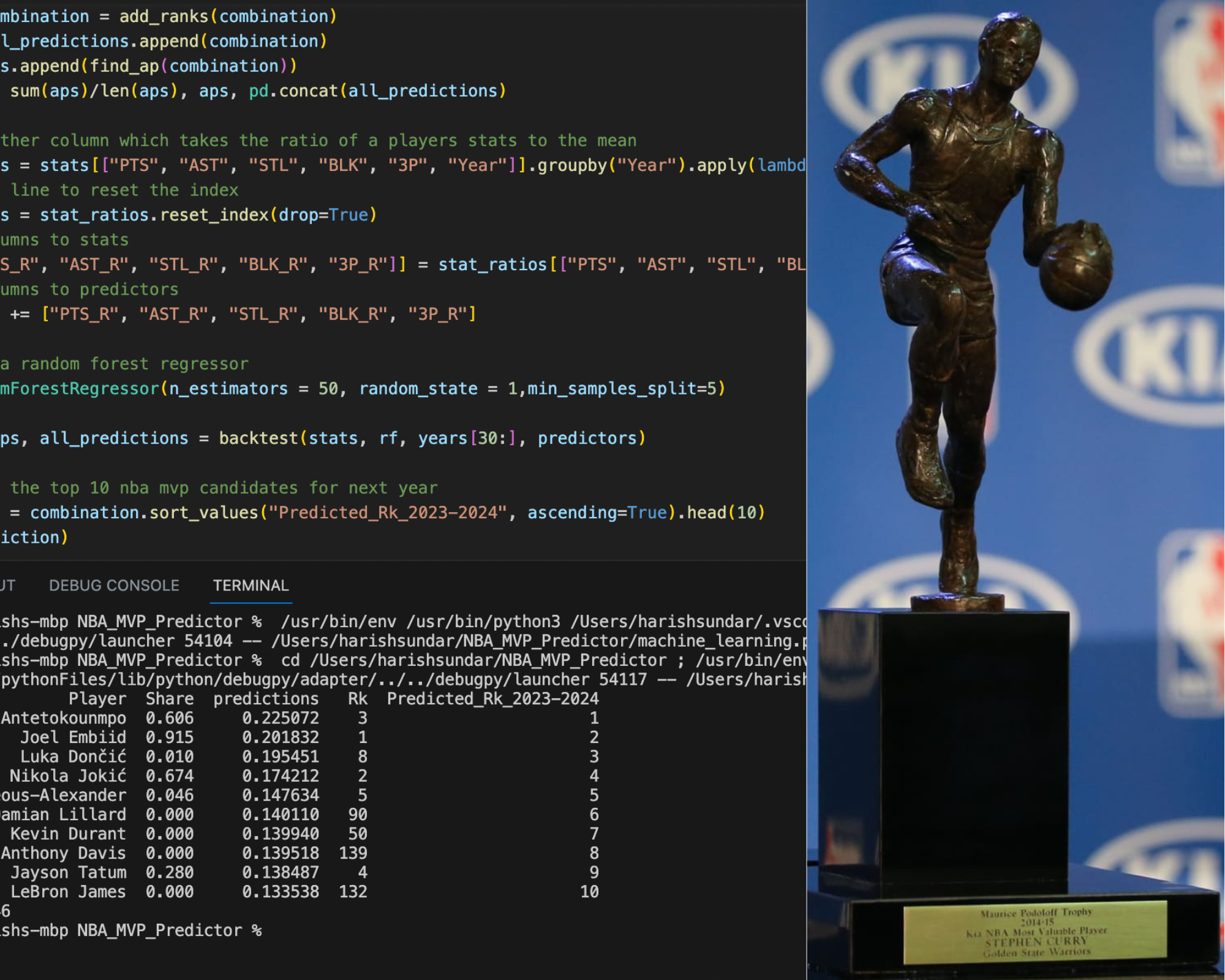The width and height of the screenshot is (1225, 980).
Task: Click the LeBron James terminal output row
Action: 67,892
